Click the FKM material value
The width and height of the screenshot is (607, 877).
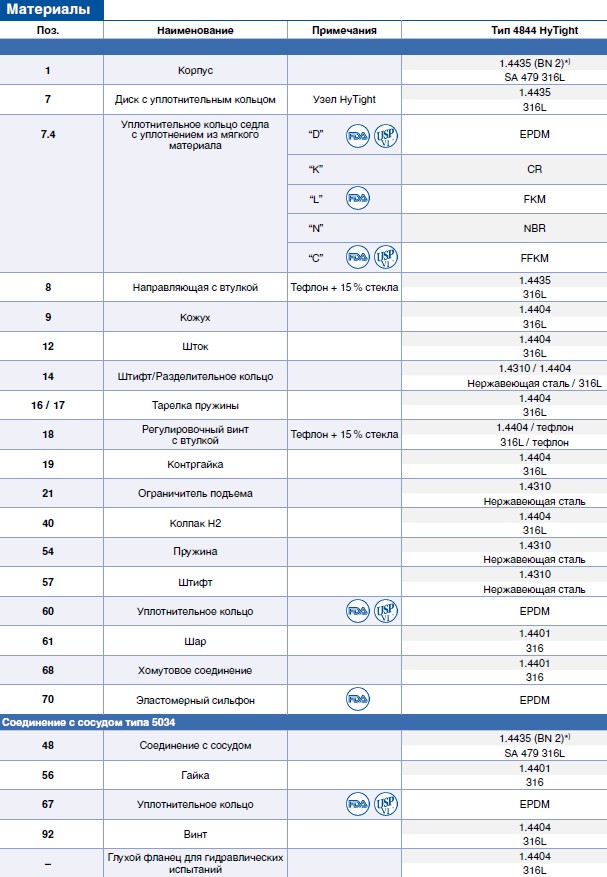pos(534,199)
